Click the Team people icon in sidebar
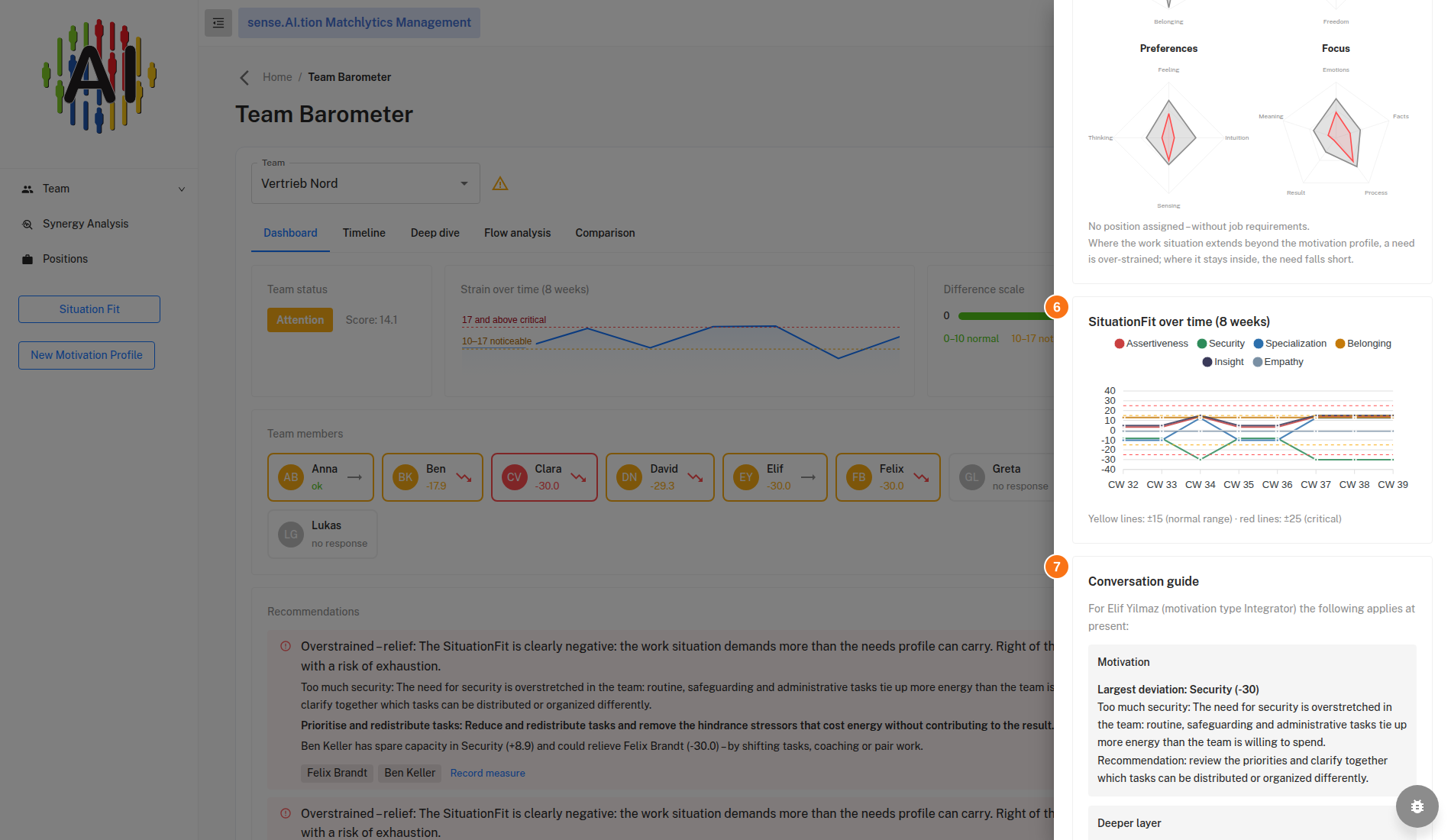The width and height of the screenshot is (1451, 840). click(27, 189)
